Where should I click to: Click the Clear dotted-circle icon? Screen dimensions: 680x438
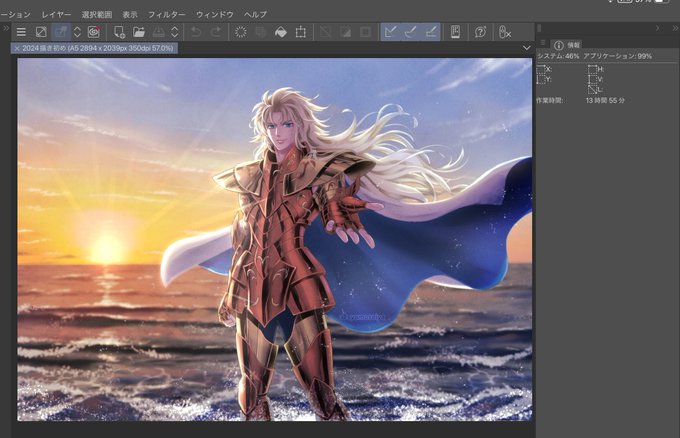tap(241, 32)
